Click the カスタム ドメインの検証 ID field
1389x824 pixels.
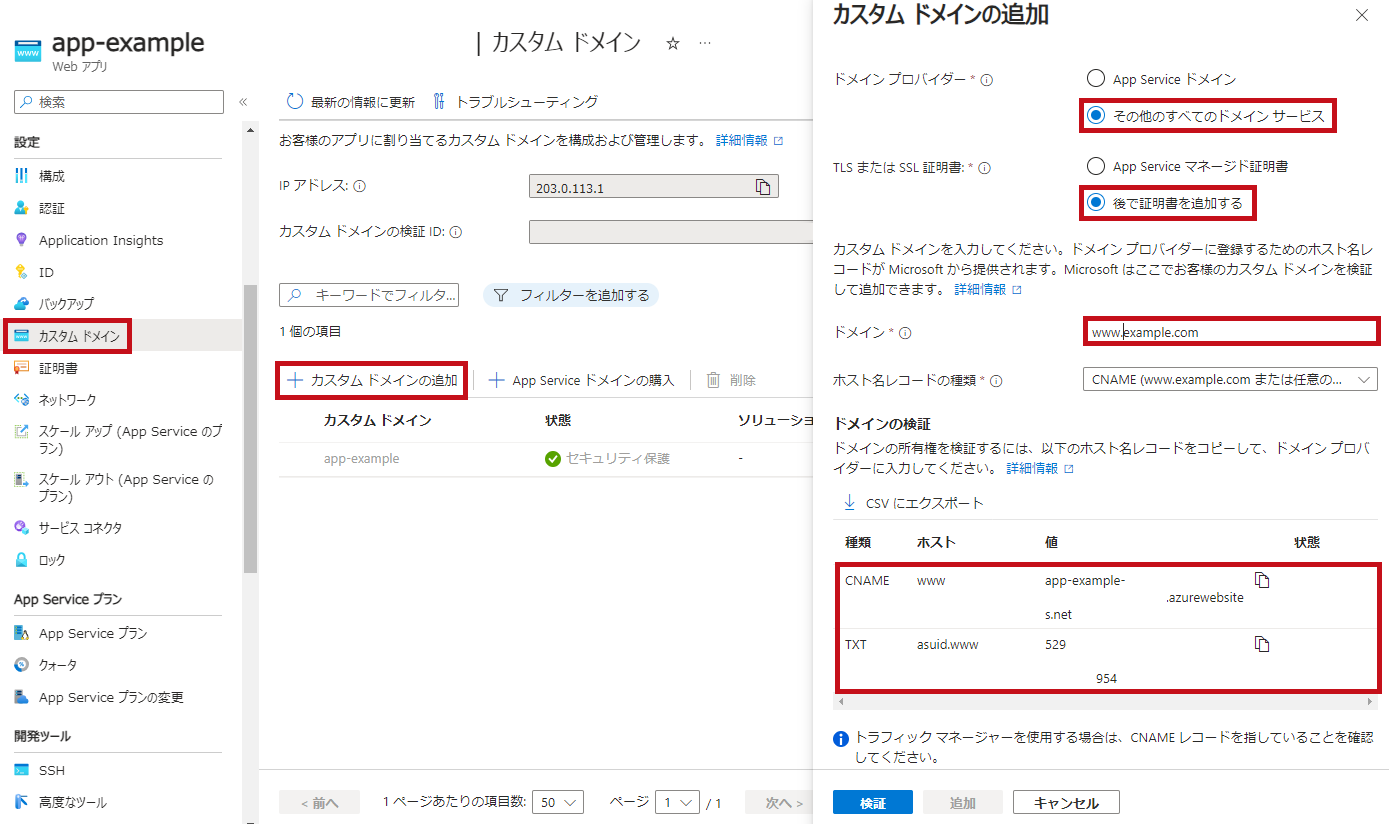coord(672,232)
